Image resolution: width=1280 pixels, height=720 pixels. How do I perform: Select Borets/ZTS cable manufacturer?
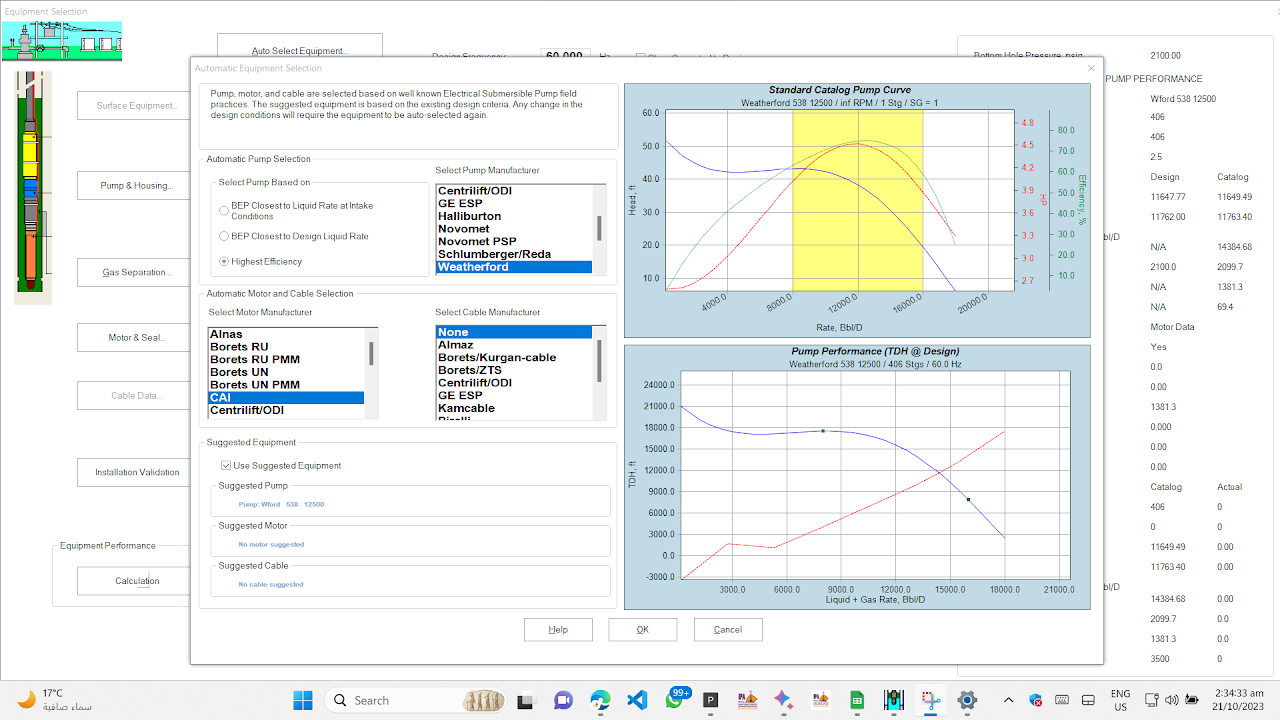pyautogui.click(x=514, y=370)
